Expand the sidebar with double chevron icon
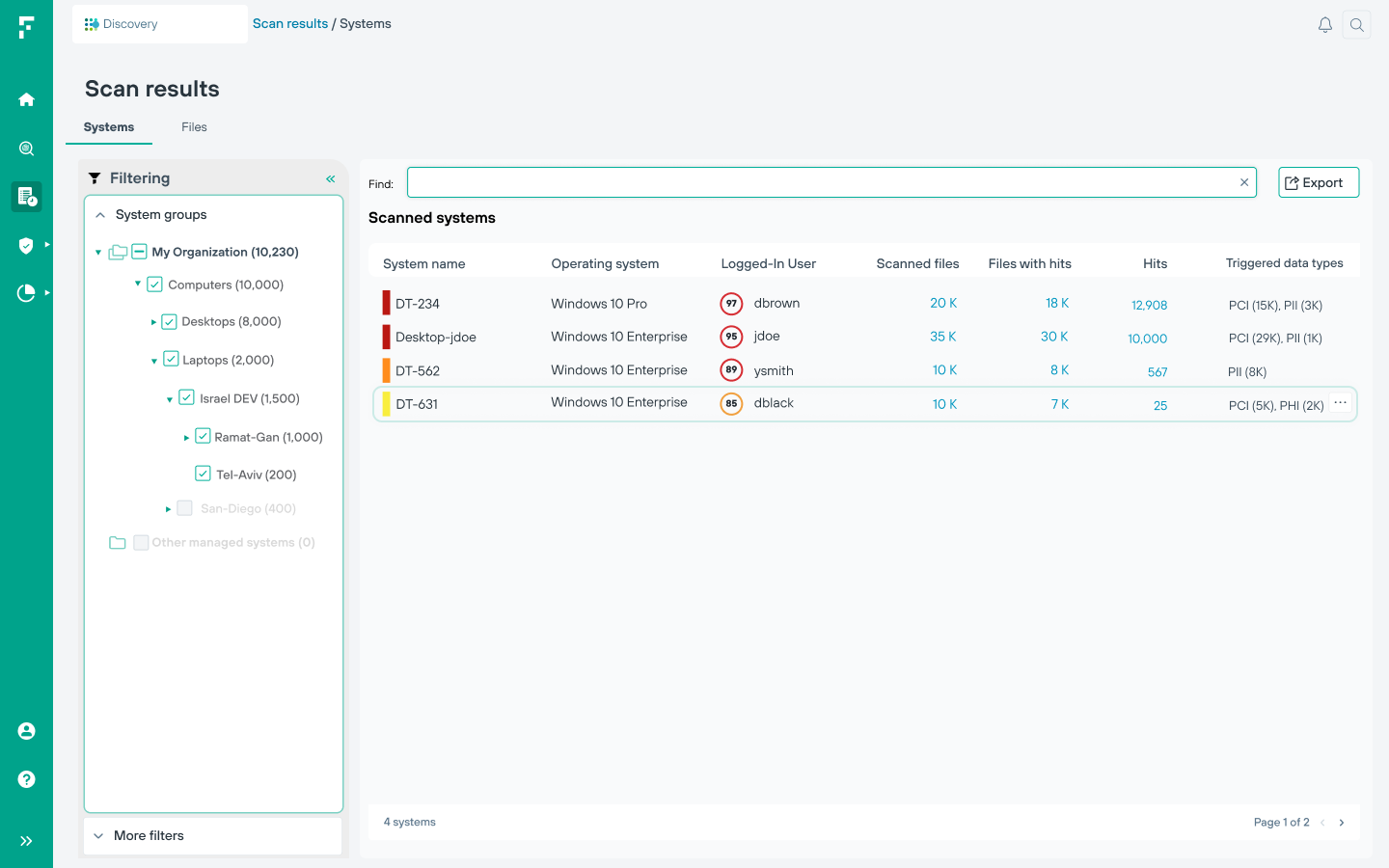Viewport: 1389px width, 868px height. 26,841
